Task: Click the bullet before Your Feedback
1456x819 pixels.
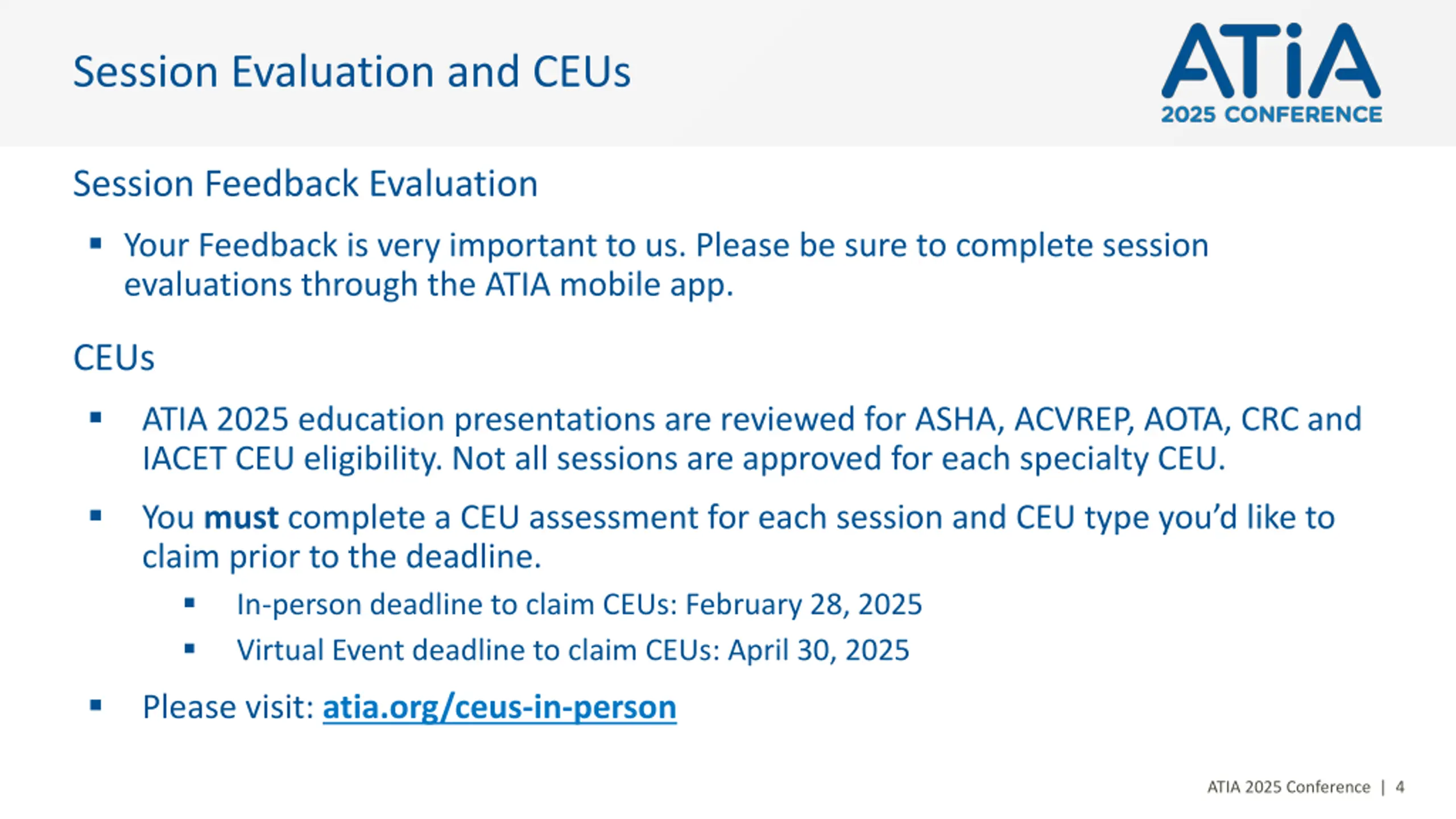Action: pyautogui.click(x=96, y=245)
